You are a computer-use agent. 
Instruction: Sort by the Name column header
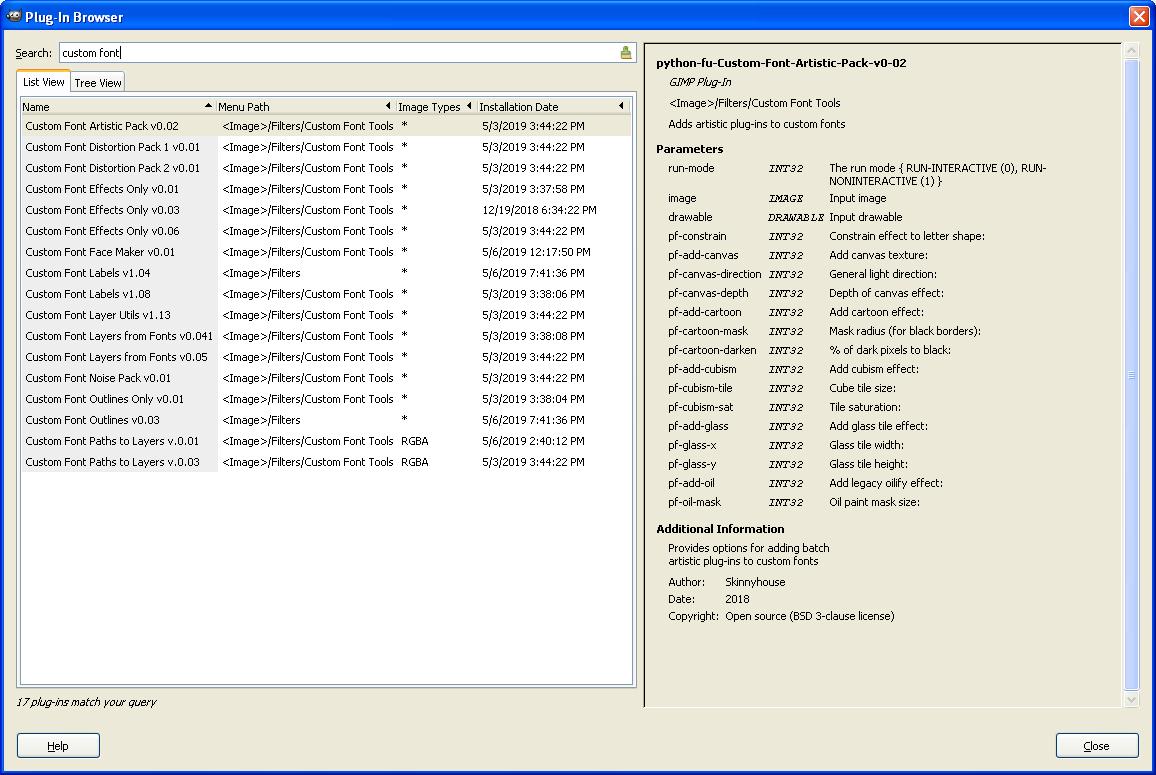pyautogui.click(x=118, y=106)
